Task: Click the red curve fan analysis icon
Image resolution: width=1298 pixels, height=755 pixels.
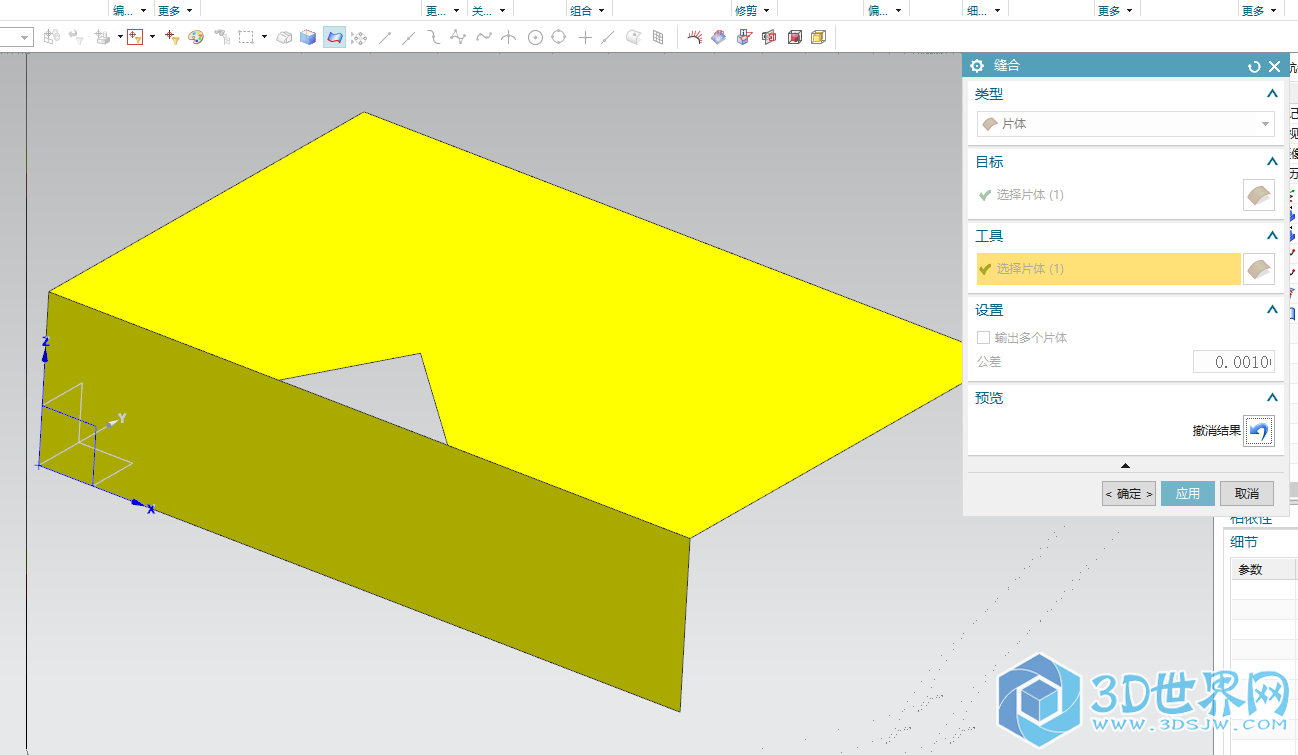Action: click(695, 37)
